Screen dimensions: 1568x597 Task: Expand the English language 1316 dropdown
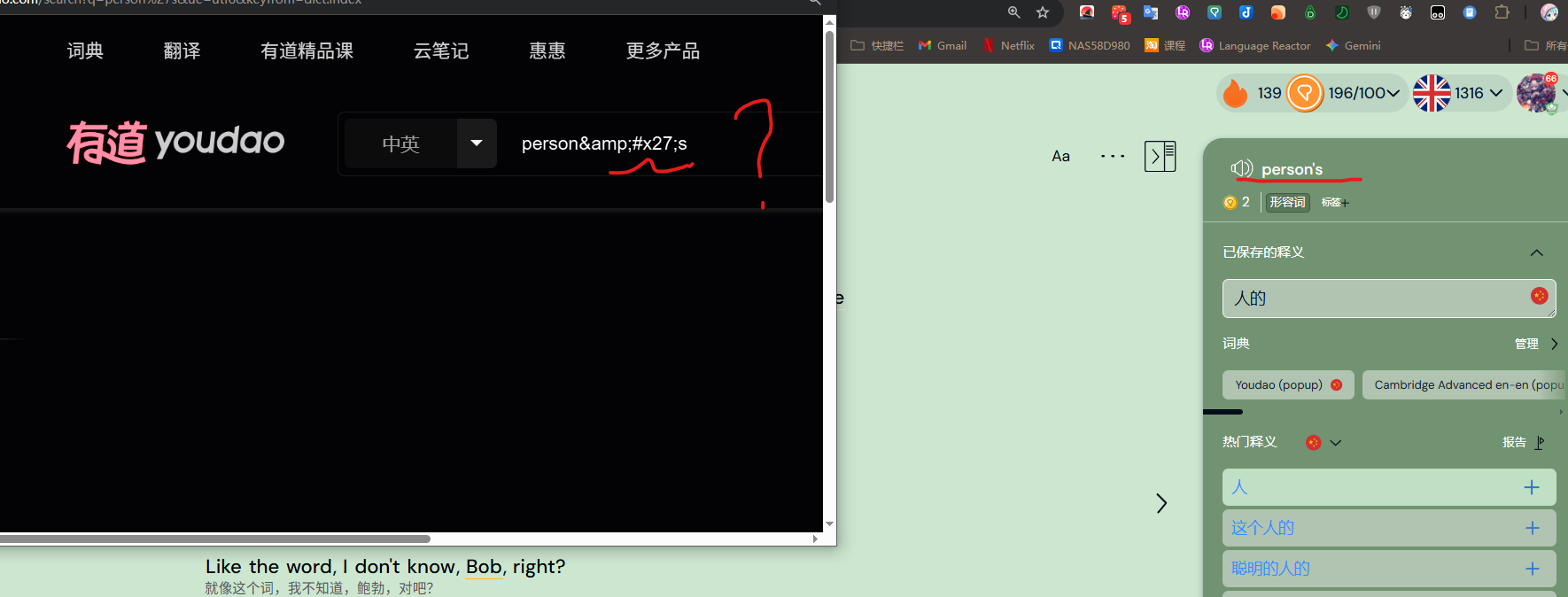[x=1496, y=93]
